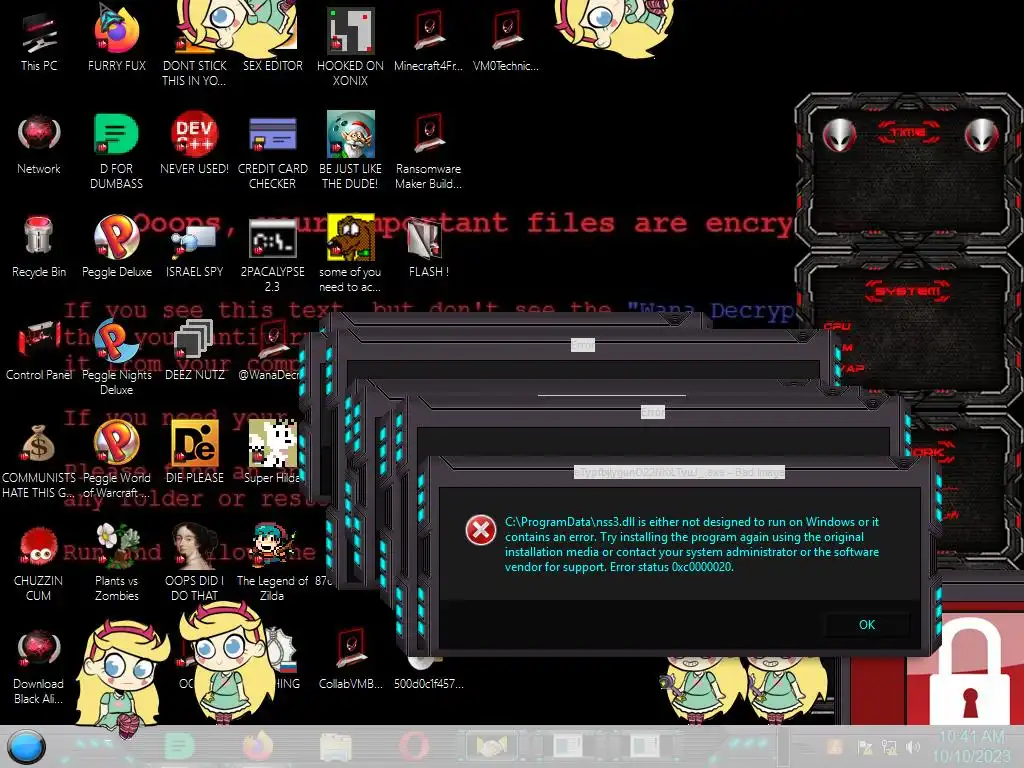The width and height of the screenshot is (1024, 768).
Task: Open BE JUST LIKE THE DUDE! bowling icon
Action: (351, 150)
